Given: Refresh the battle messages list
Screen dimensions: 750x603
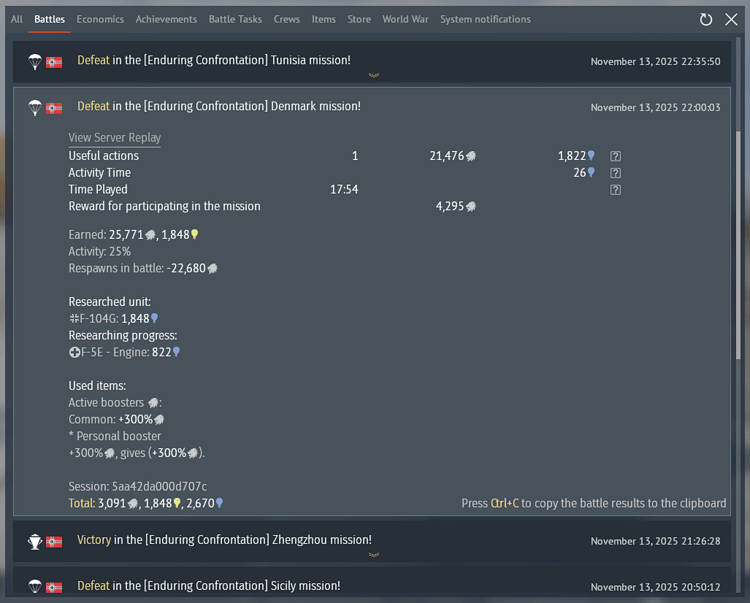Looking at the screenshot, I should pos(706,19).
